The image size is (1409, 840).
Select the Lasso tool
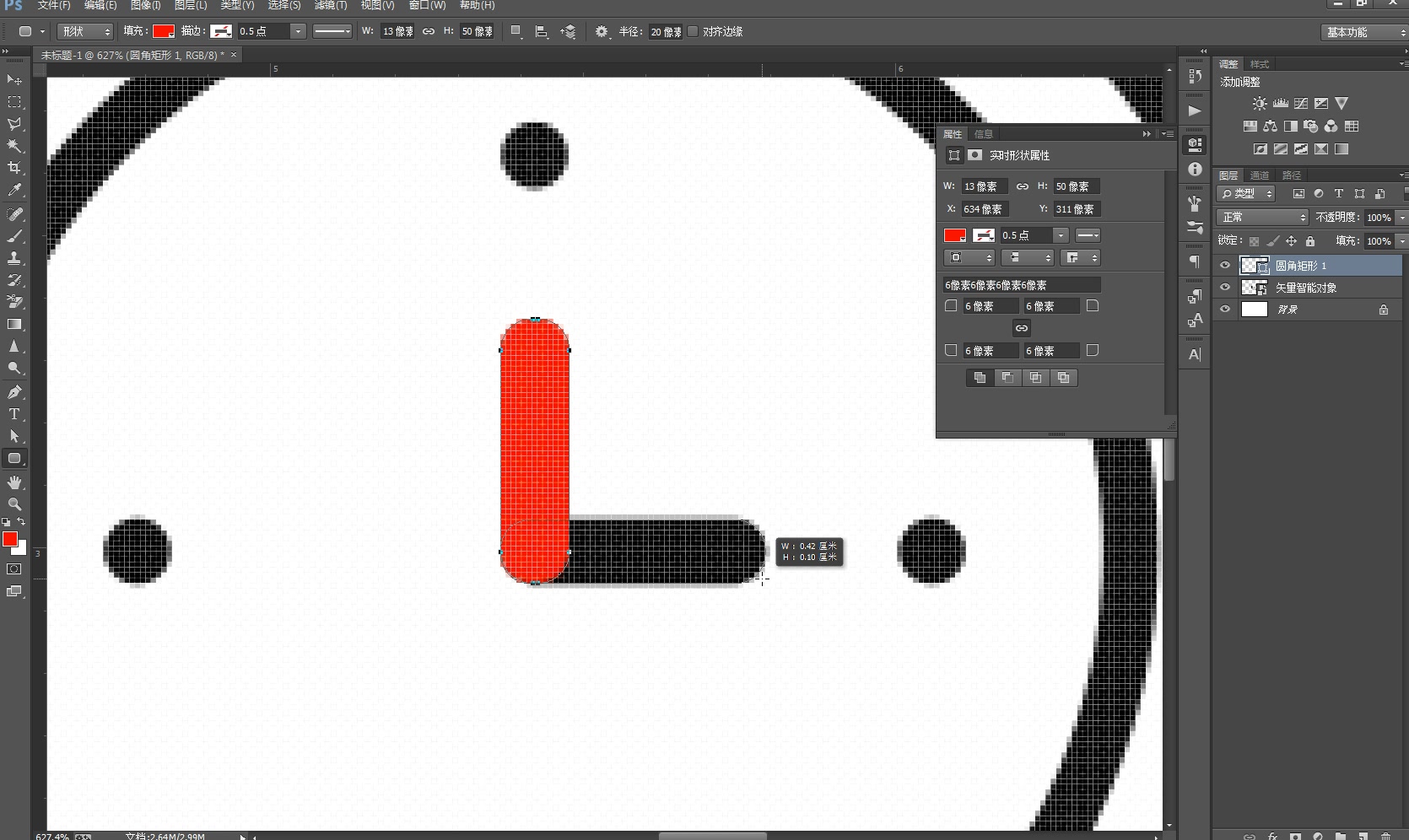pos(14,124)
